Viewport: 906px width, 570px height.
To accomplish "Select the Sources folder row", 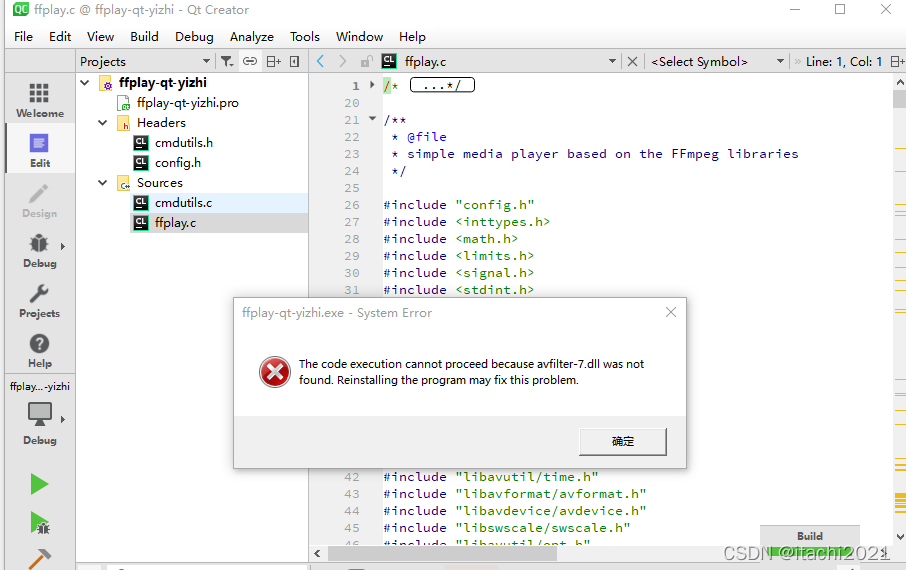I will 159,183.
